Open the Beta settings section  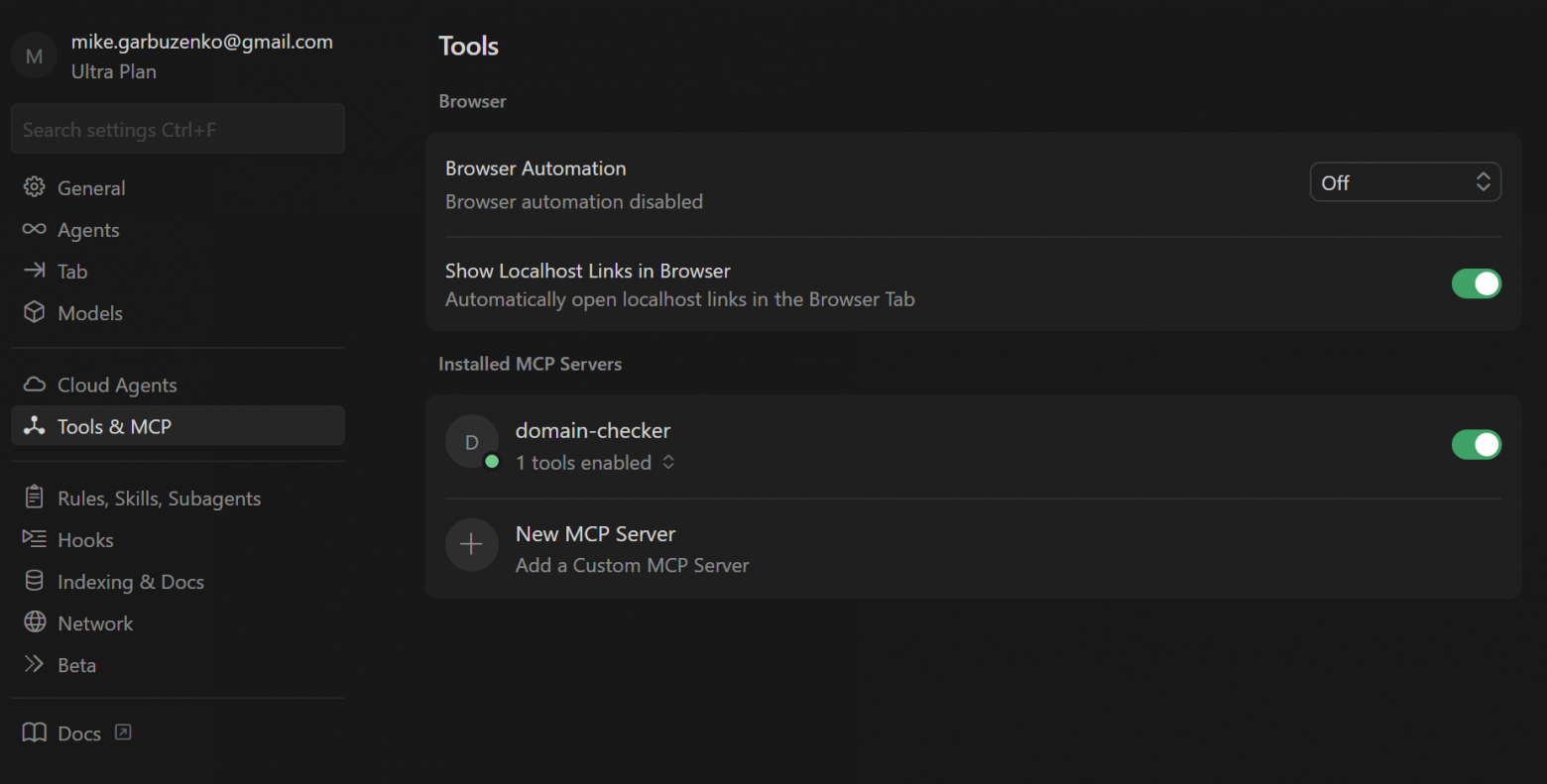point(76,665)
